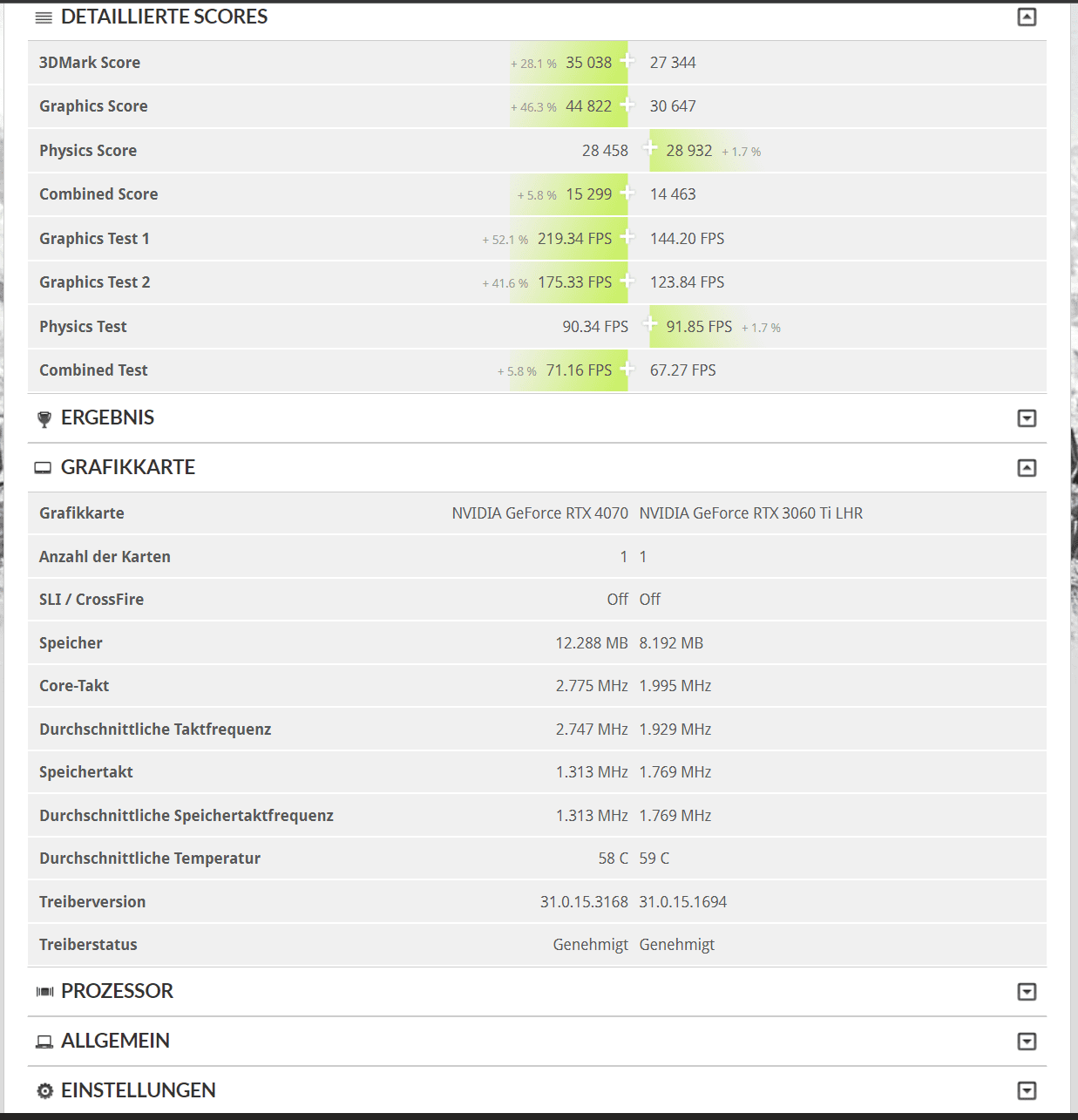This screenshot has height=1120, width=1078.
Task: Select driver version 31.0.15.1694
Action: point(683,902)
